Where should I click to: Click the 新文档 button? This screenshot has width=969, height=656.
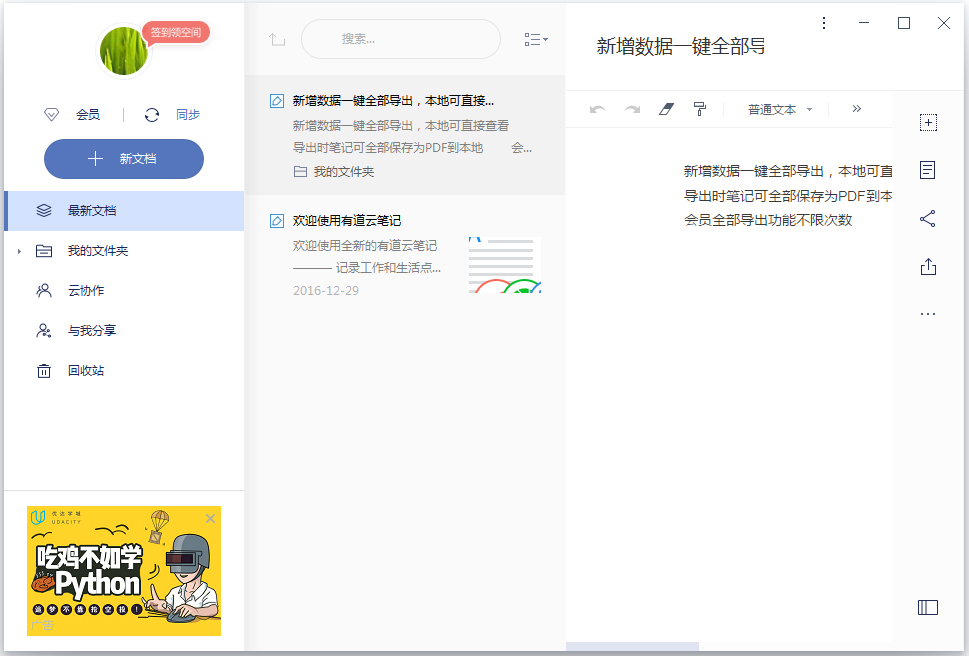[124, 159]
